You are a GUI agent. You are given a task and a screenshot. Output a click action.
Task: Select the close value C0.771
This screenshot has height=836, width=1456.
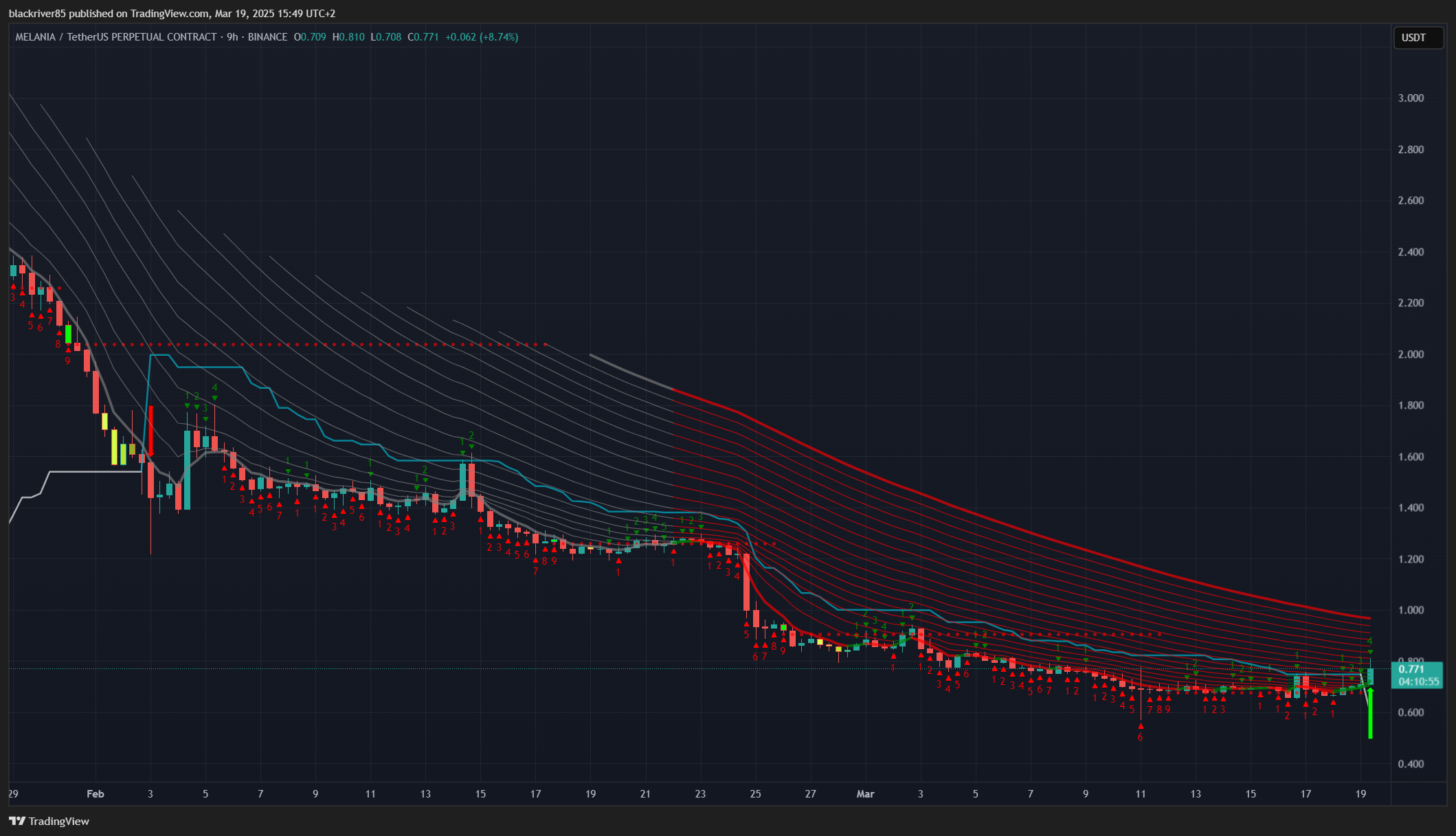[423, 37]
